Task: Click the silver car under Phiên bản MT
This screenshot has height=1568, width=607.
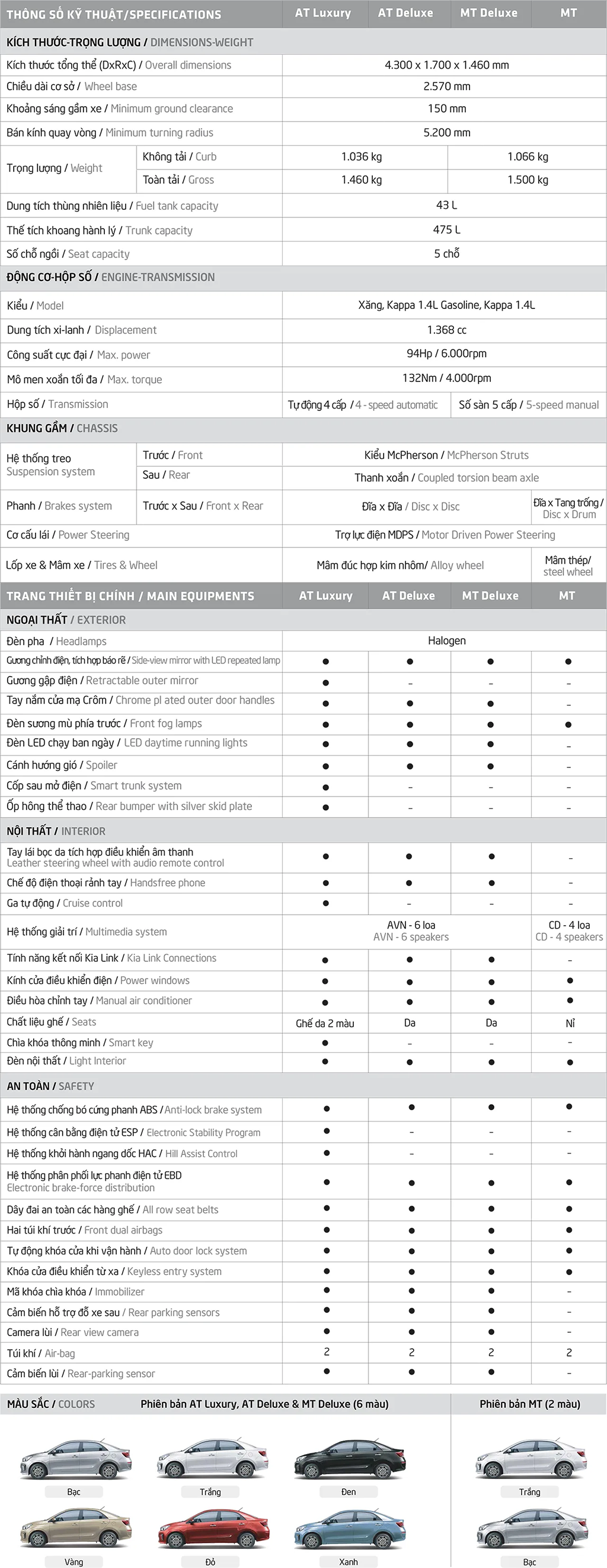Action: pos(530,1529)
